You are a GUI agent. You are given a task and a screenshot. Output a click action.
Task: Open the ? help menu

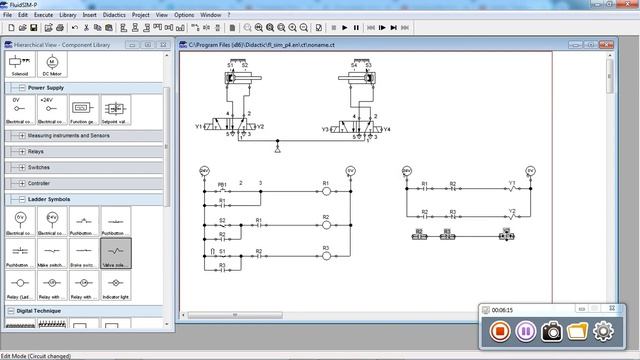click(229, 15)
